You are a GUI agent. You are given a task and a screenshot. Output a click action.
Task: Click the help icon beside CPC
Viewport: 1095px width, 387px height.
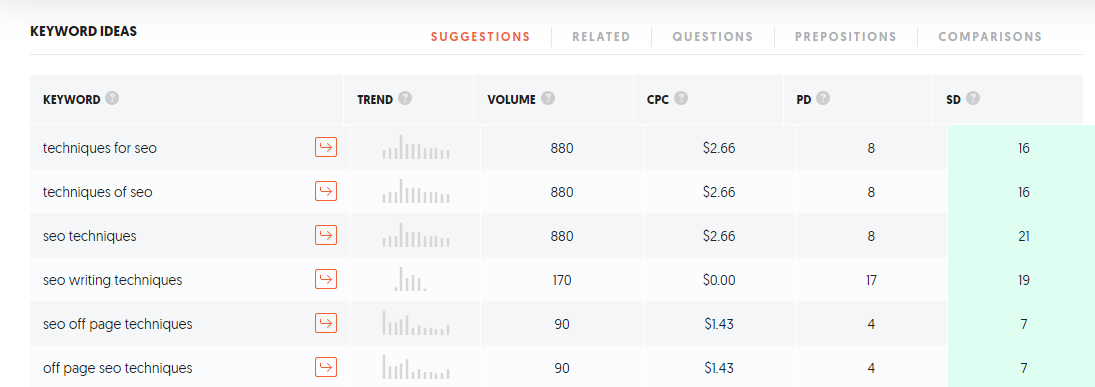tap(681, 98)
